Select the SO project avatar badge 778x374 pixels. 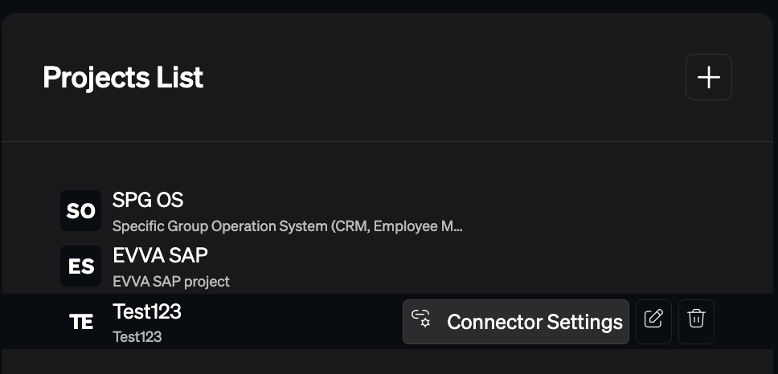point(81,210)
